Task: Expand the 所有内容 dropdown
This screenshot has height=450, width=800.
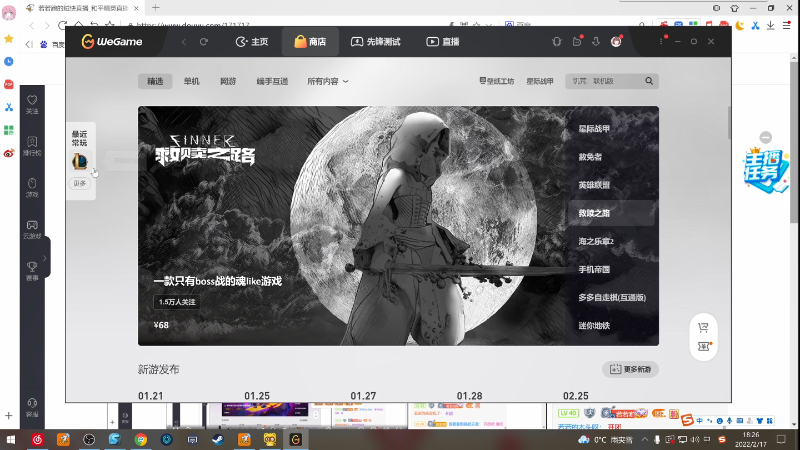Action: pos(328,81)
